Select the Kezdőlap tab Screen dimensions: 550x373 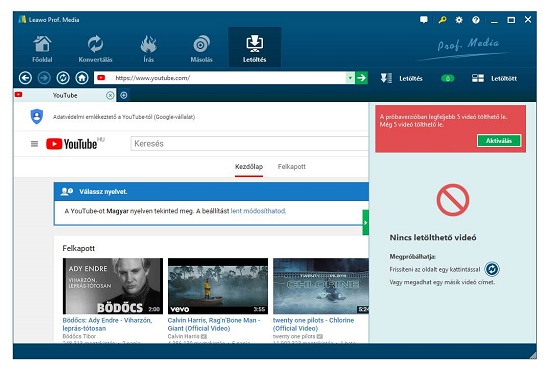(x=249, y=167)
